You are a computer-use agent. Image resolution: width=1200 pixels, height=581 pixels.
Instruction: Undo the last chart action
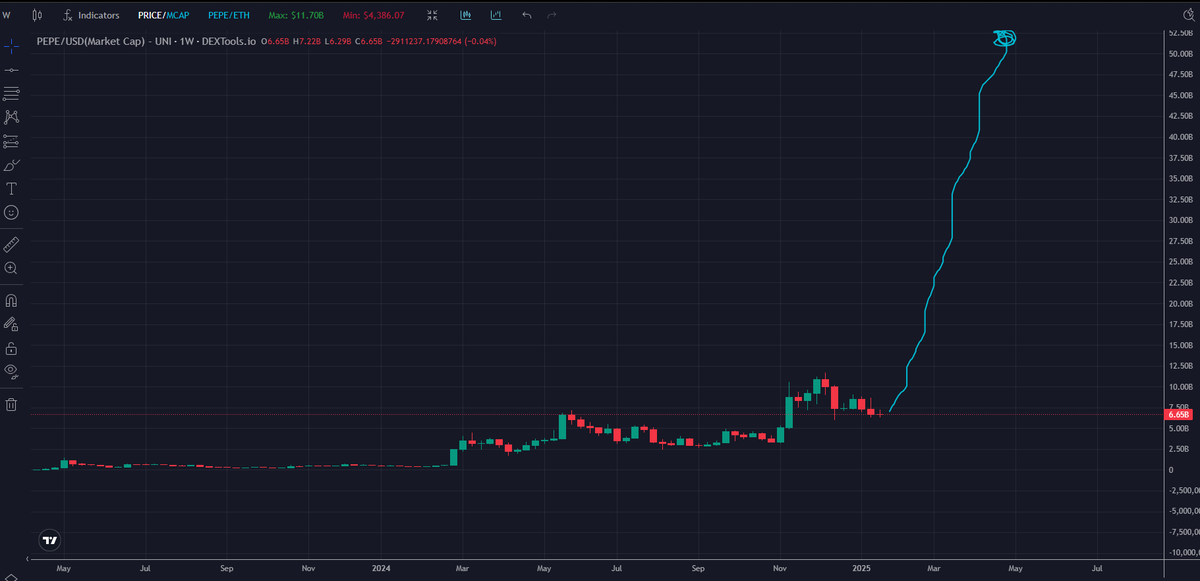pos(527,16)
